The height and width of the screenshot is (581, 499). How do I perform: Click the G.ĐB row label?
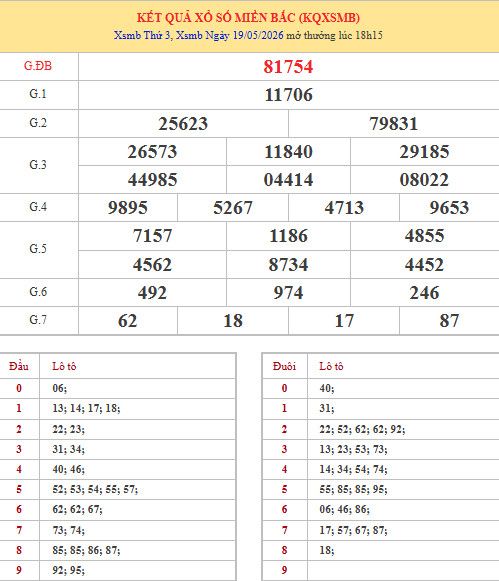[x=38, y=66]
